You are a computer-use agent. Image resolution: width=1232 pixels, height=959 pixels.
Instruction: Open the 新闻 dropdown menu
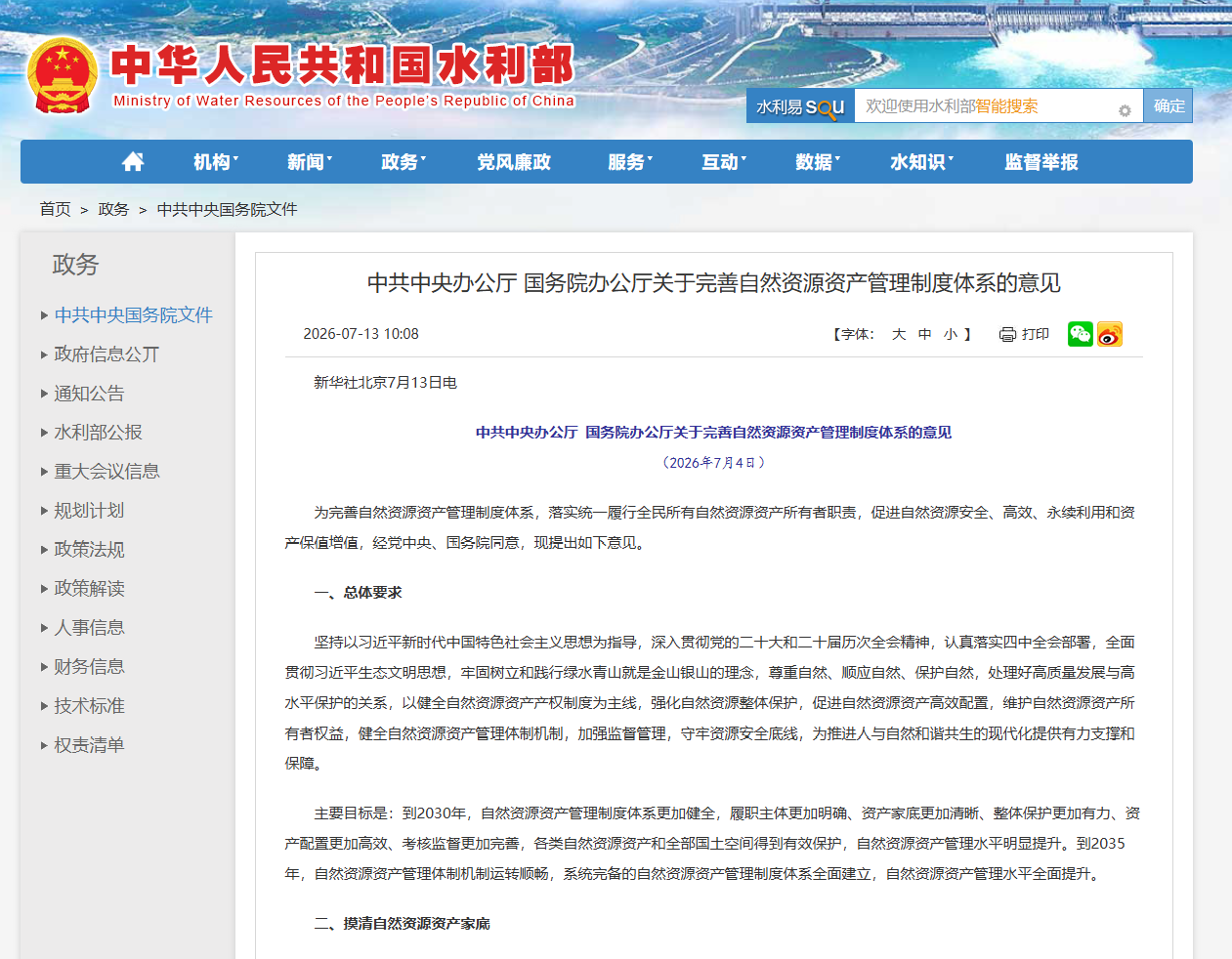point(310,162)
